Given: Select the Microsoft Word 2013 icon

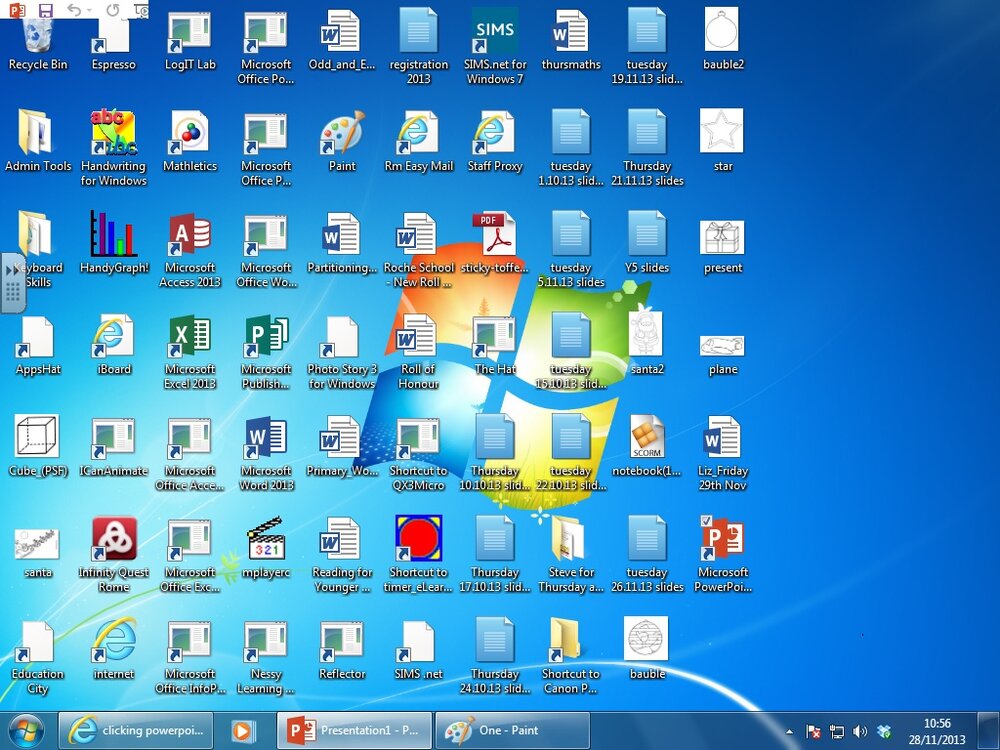Looking at the screenshot, I should tap(266, 438).
